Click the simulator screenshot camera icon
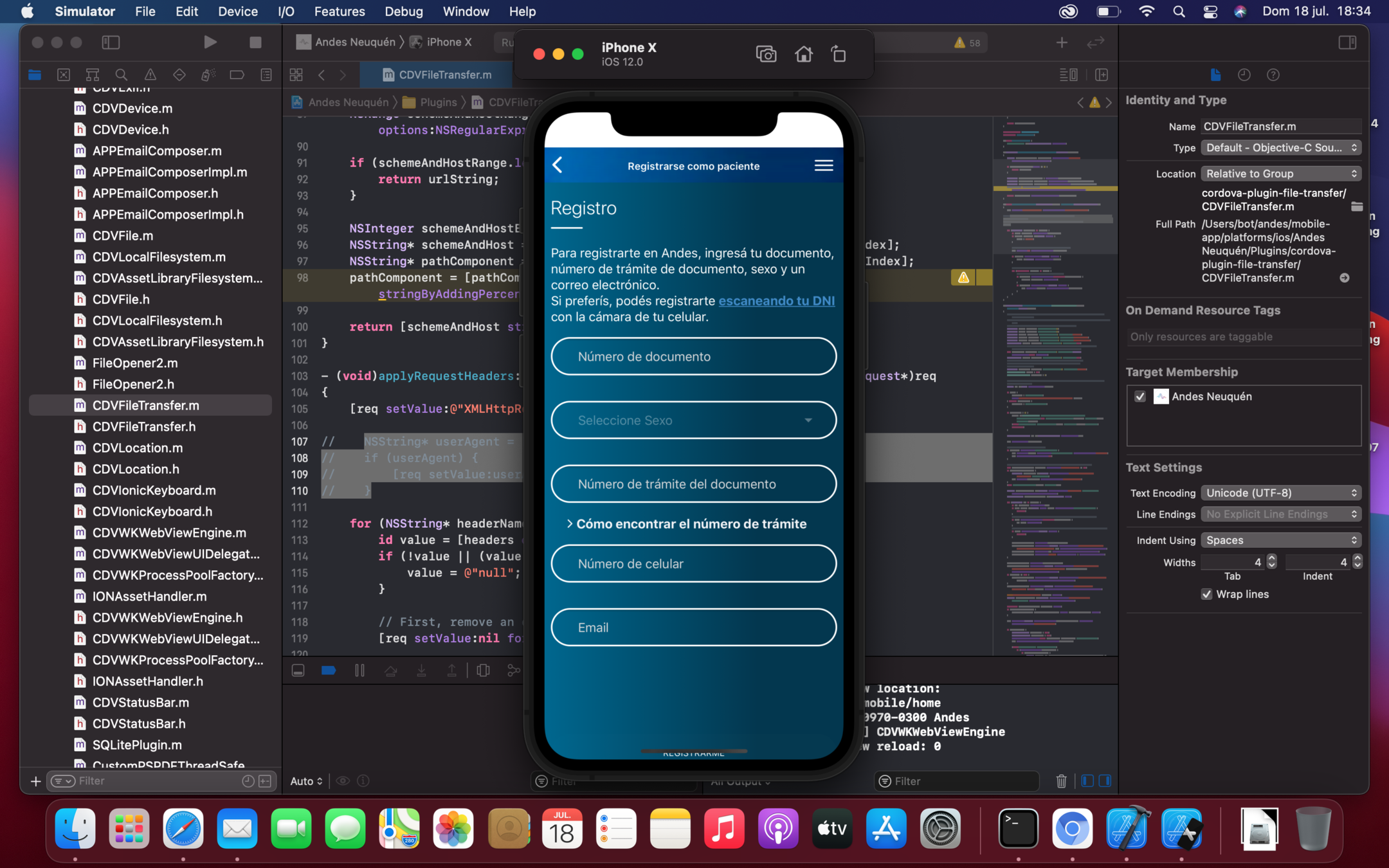Viewport: 1389px width, 868px height. [x=766, y=55]
